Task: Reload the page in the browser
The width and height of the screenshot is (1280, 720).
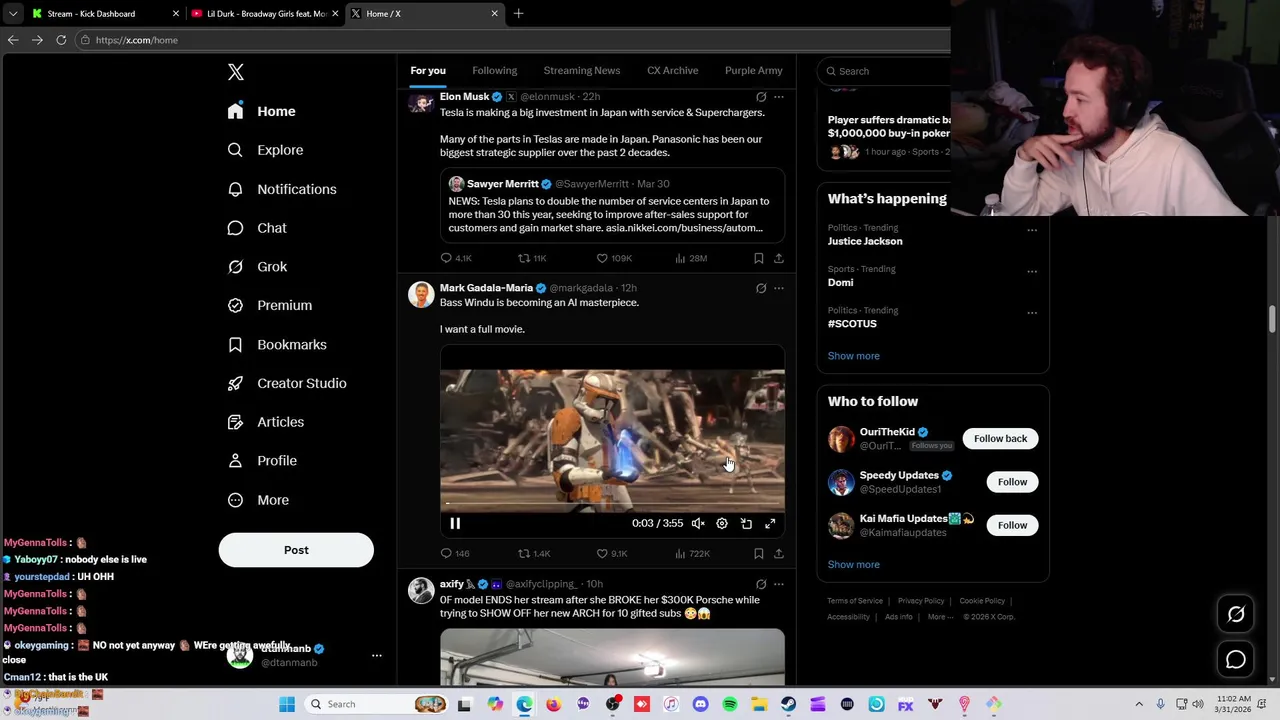Action: pos(61,40)
